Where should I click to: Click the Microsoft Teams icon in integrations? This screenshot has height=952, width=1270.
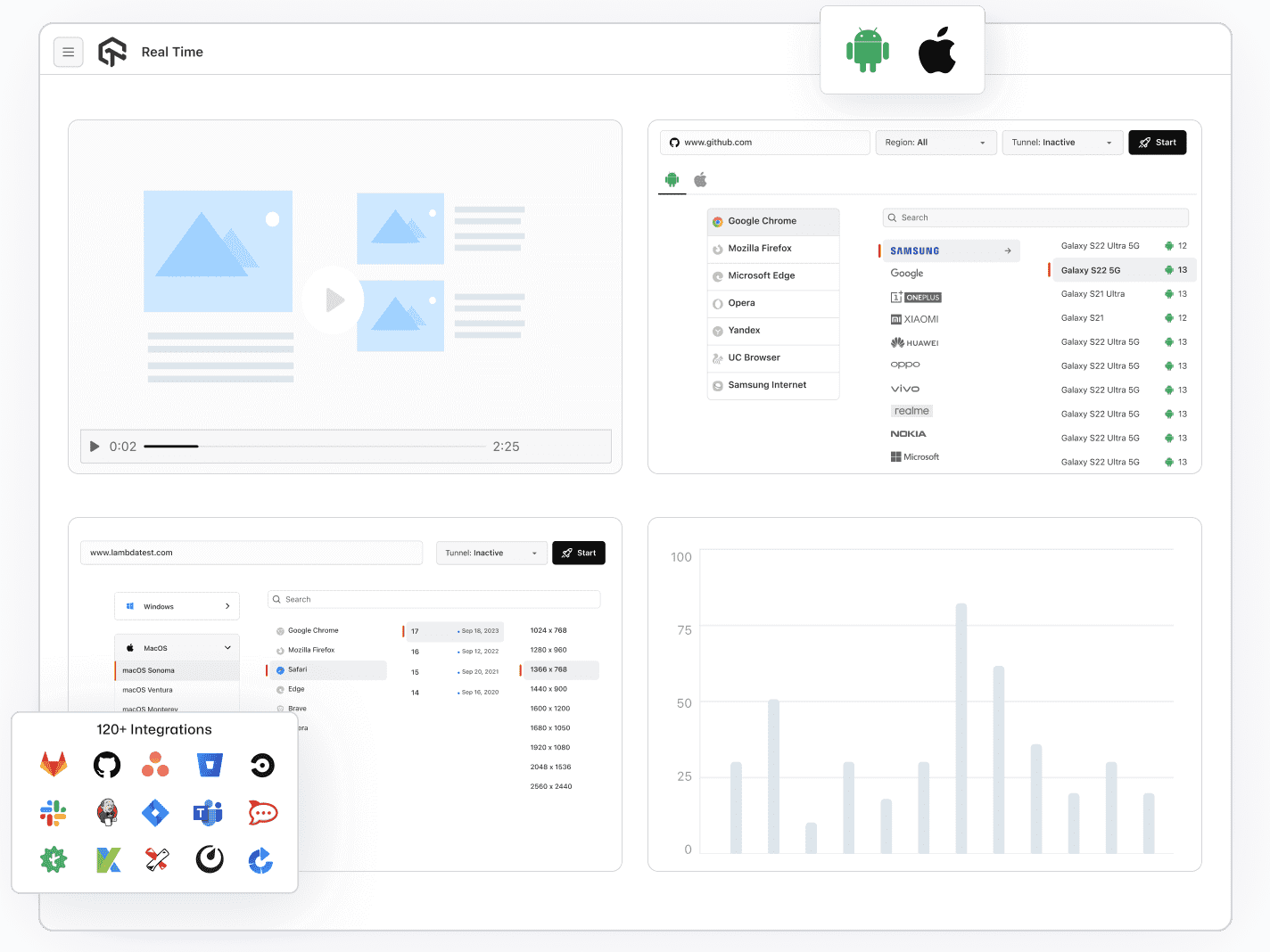pos(208,812)
